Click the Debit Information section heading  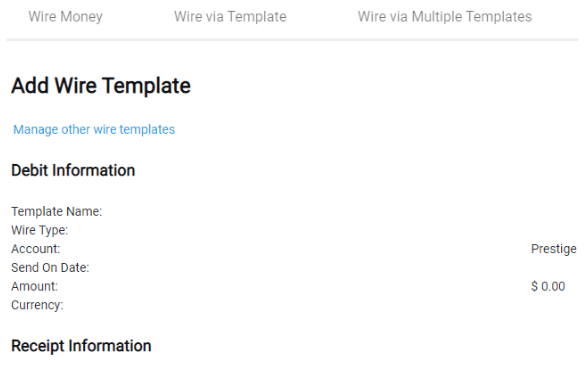(73, 171)
